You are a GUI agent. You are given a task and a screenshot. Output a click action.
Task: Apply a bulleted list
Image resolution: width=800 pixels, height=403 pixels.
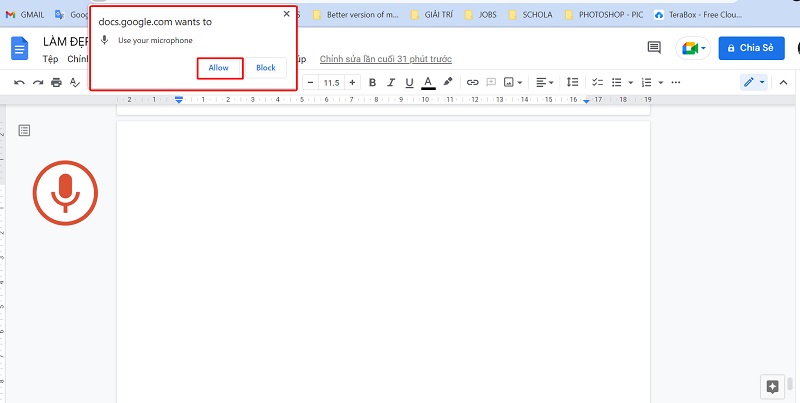coord(617,82)
